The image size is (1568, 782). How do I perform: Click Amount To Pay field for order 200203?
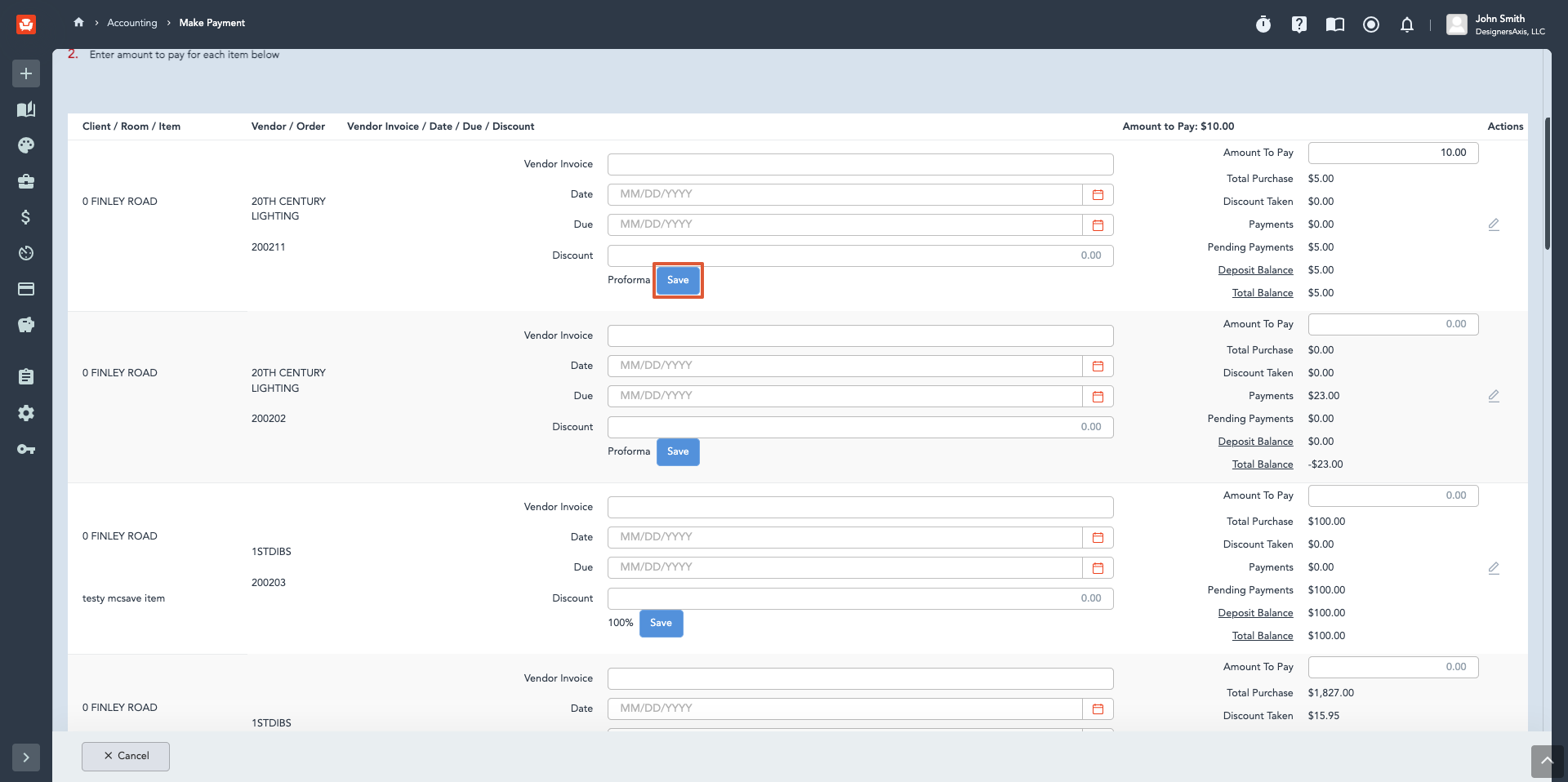1393,495
